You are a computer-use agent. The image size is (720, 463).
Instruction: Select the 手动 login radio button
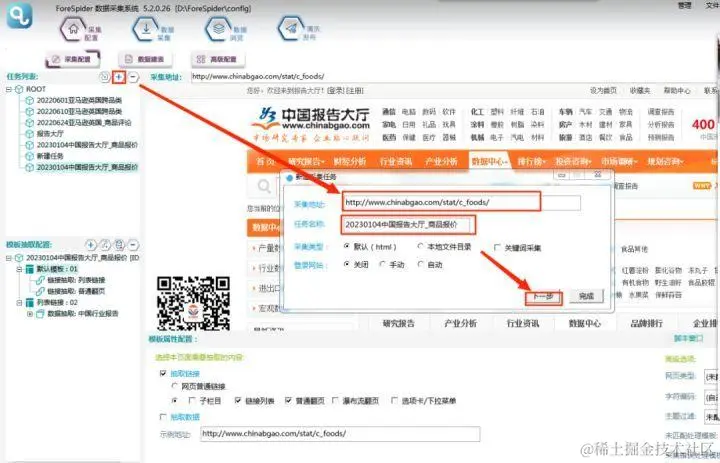point(382,264)
